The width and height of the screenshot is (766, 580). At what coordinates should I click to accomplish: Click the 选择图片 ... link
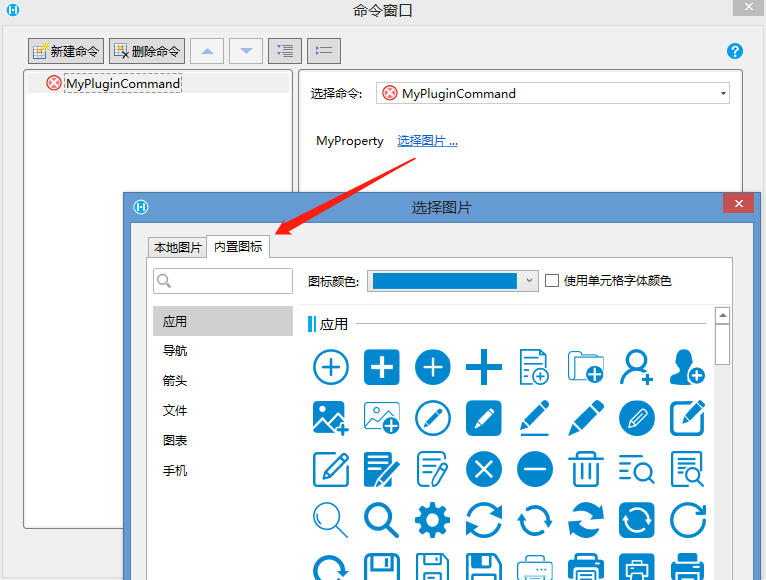(427, 141)
